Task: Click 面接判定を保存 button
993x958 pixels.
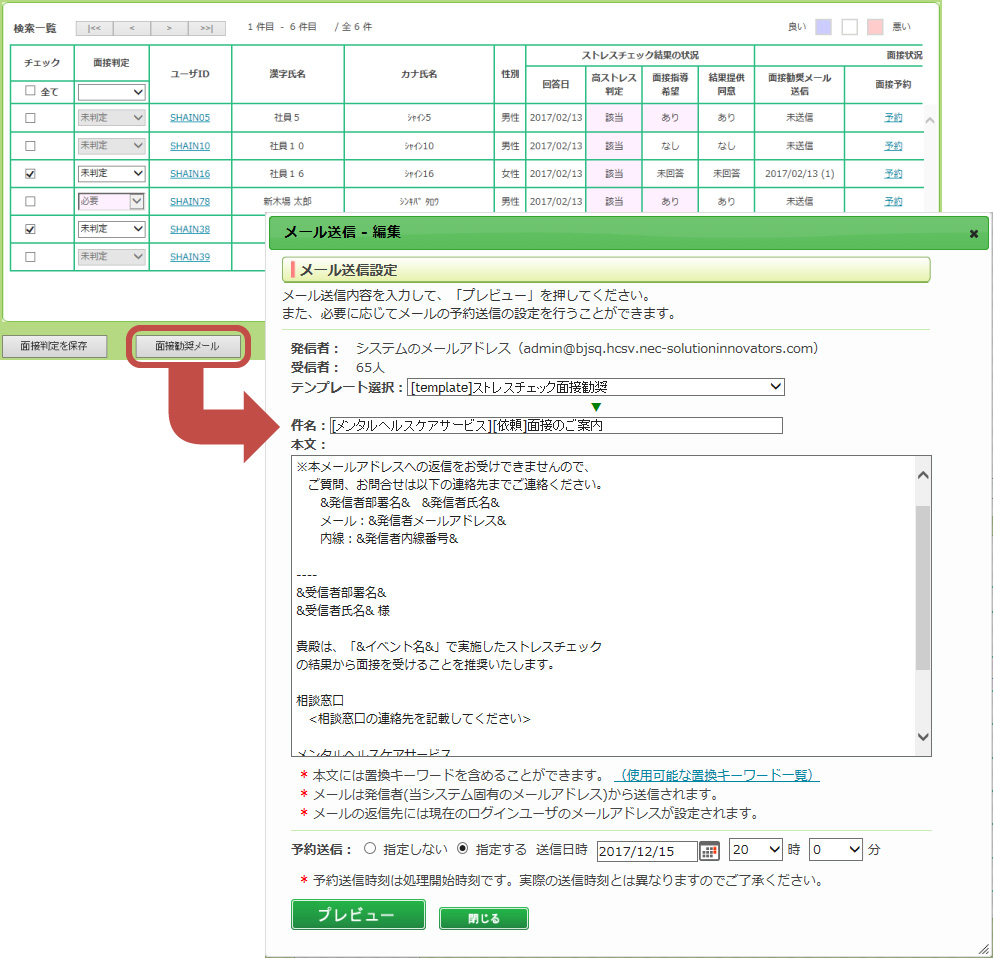Action: tap(54, 346)
